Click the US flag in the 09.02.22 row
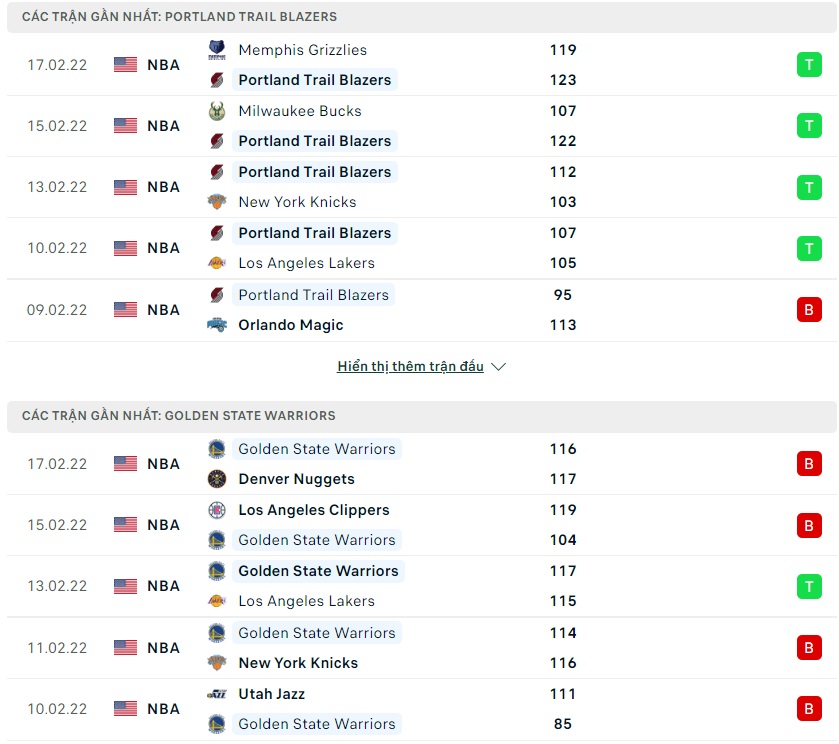 125,310
